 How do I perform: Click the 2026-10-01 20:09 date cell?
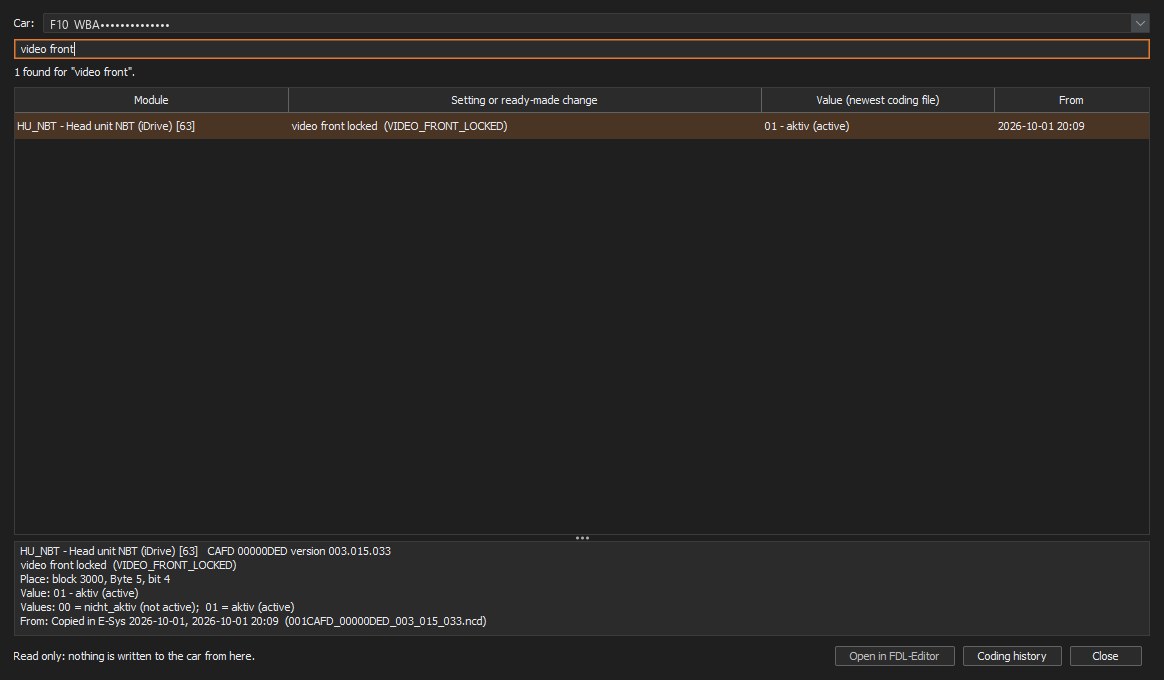click(x=1071, y=126)
